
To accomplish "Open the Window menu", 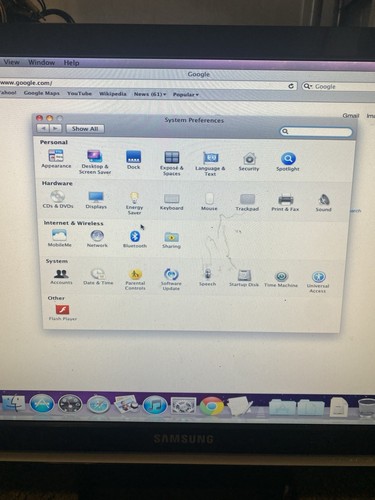I will point(41,62).
